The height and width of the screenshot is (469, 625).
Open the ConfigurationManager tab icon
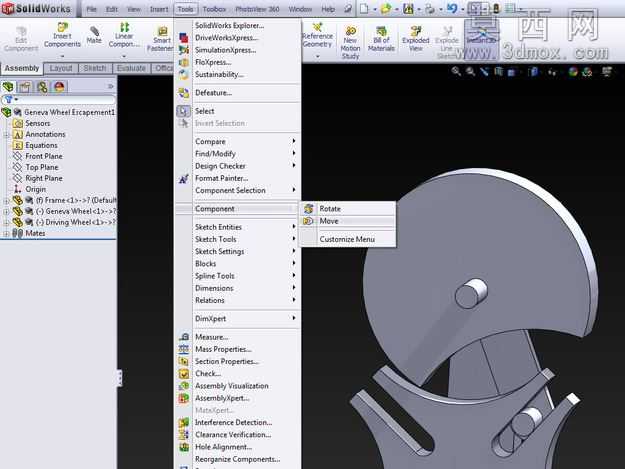click(42, 86)
